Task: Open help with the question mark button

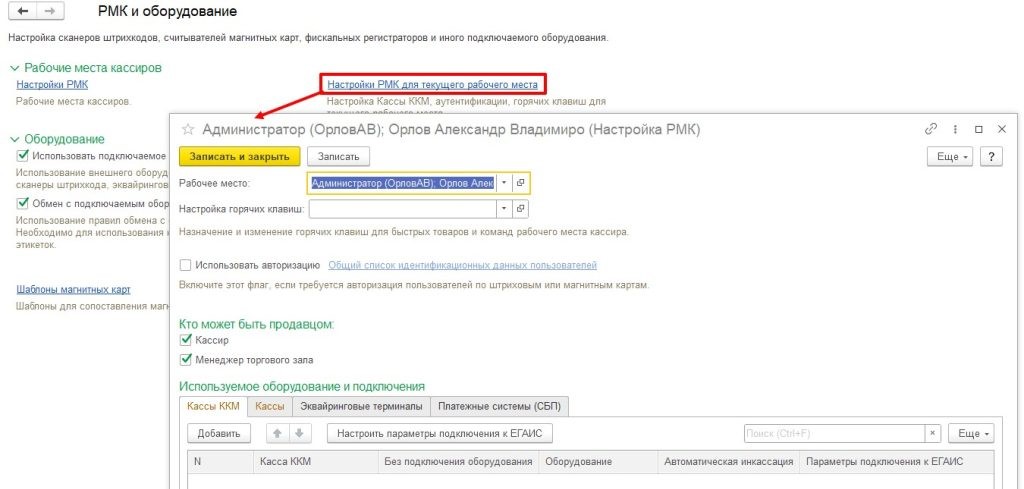Action: (991, 156)
